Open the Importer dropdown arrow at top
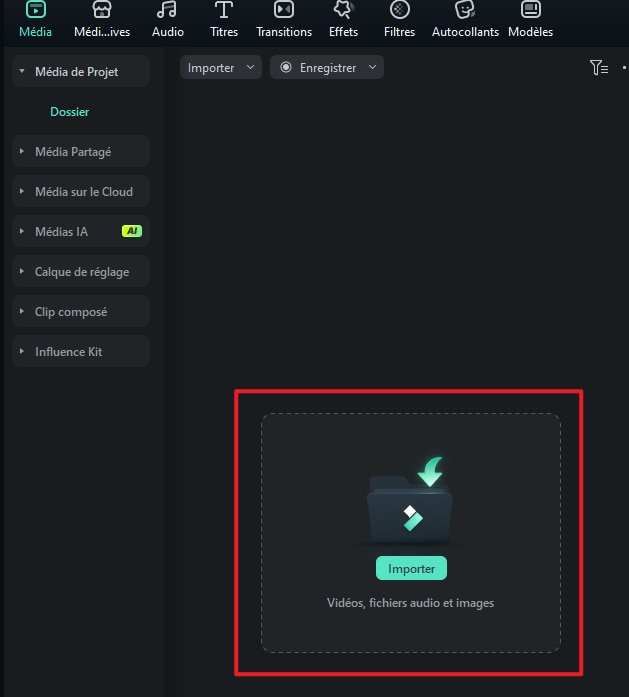Screen dimensions: 629x697 coord(250,67)
